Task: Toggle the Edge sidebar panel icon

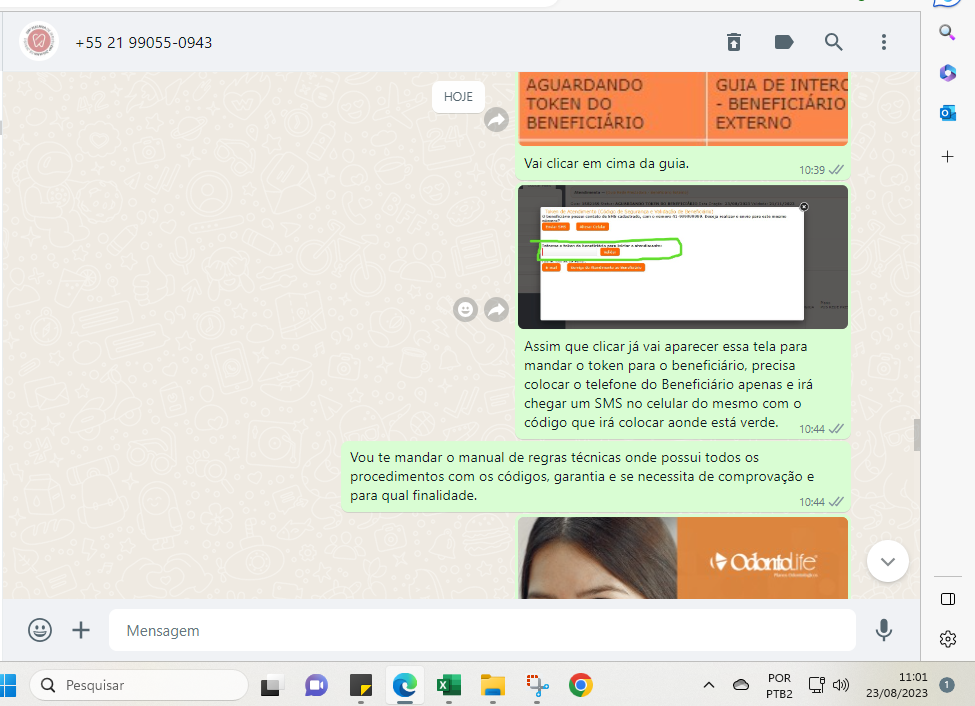Action: (x=948, y=599)
